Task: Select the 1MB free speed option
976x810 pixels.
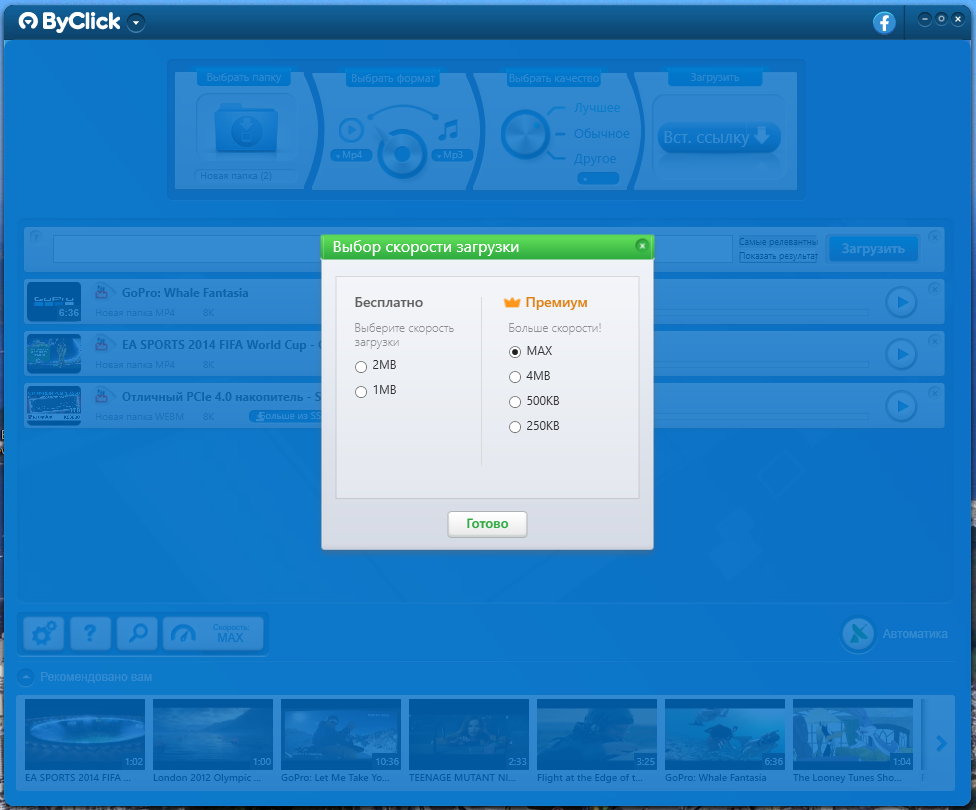Action: click(x=361, y=392)
